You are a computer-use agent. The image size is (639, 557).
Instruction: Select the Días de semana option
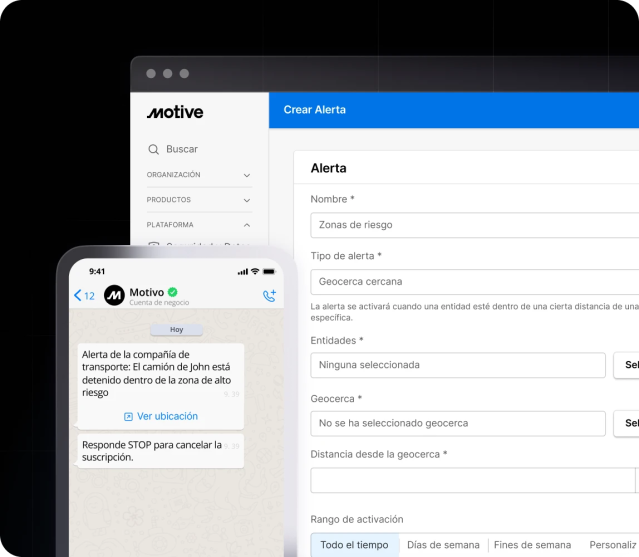(443, 545)
